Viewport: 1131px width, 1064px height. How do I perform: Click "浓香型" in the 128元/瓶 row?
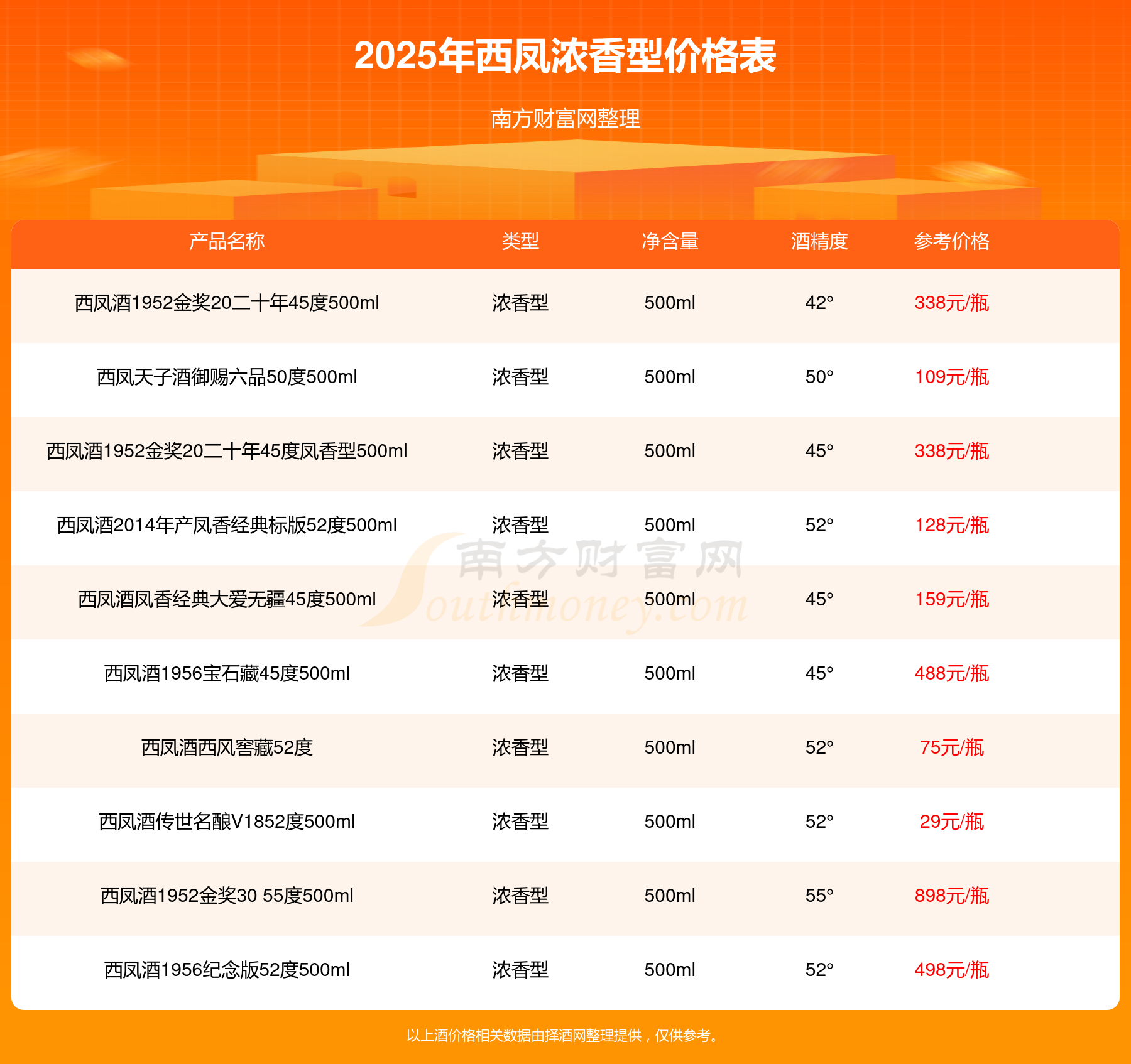[x=520, y=525]
